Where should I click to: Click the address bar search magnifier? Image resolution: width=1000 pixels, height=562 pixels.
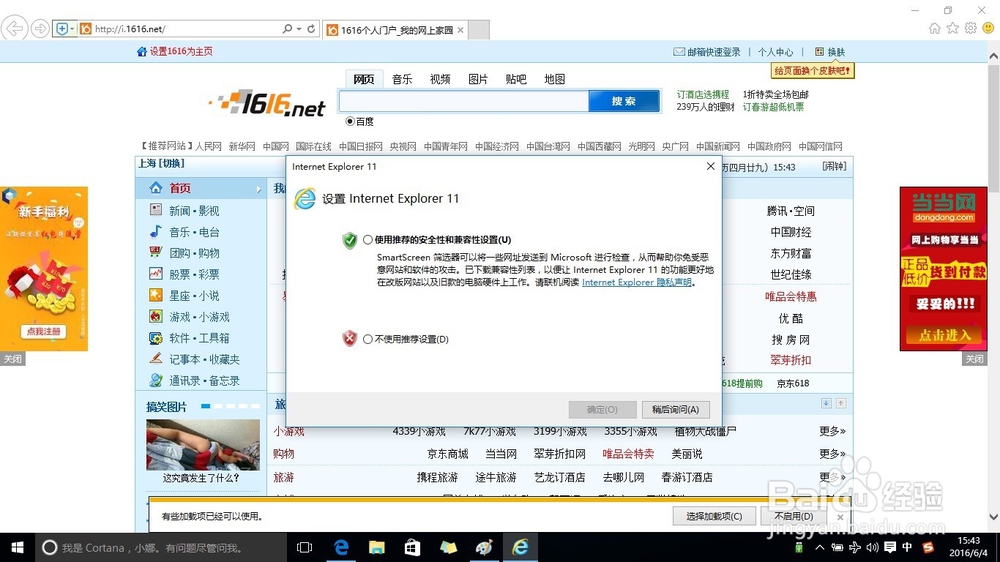point(288,29)
